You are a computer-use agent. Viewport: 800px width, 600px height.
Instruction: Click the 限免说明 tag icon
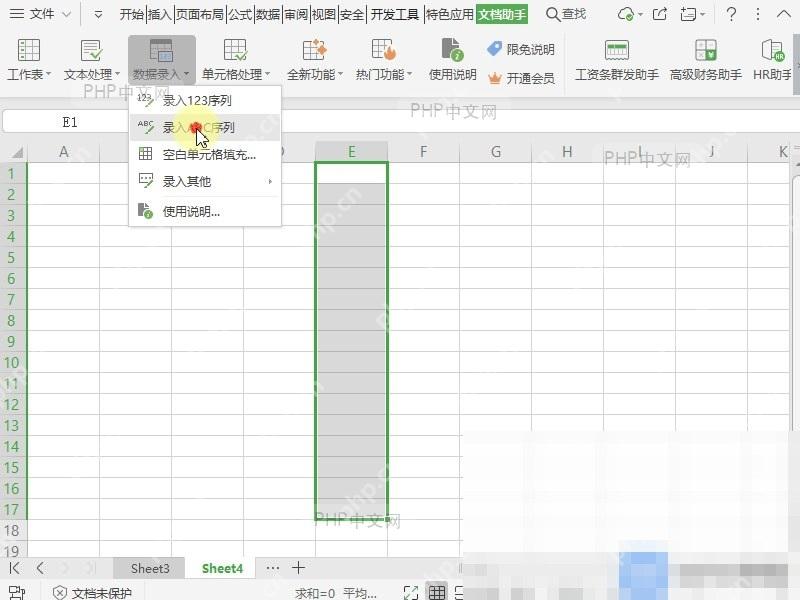coord(494,49)
